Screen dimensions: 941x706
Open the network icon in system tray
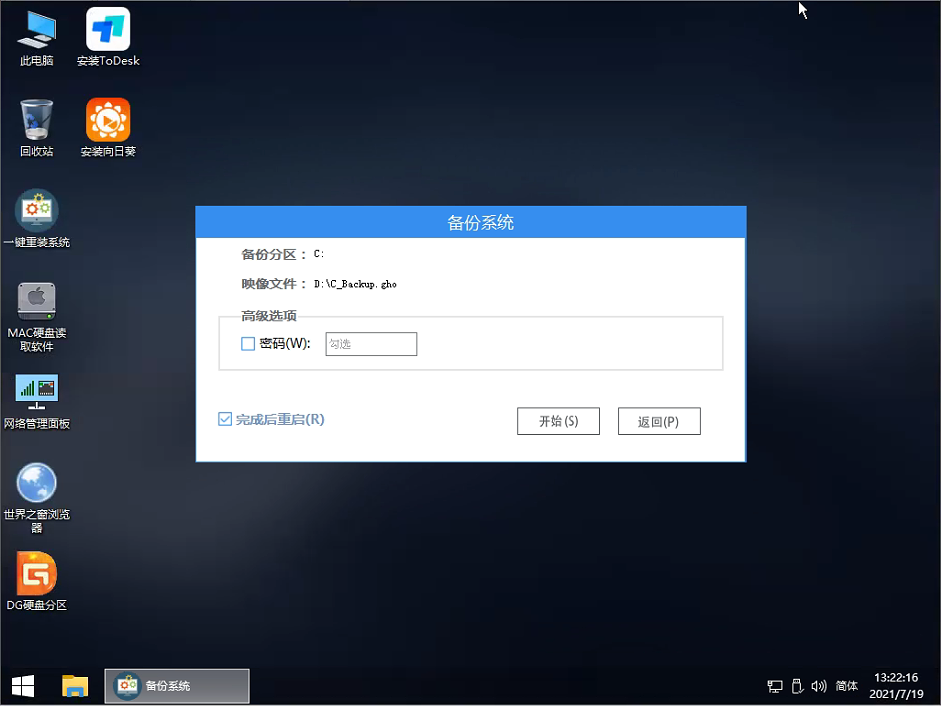click(775, 686)
